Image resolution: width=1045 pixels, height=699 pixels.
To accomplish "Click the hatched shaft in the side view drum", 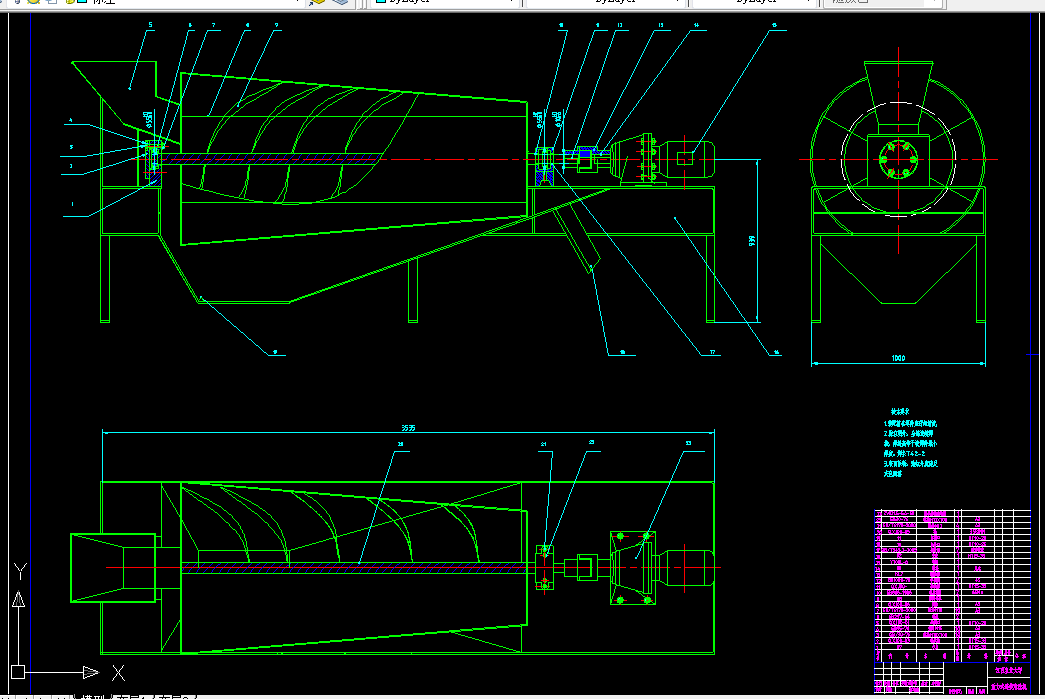I will 270,159.
